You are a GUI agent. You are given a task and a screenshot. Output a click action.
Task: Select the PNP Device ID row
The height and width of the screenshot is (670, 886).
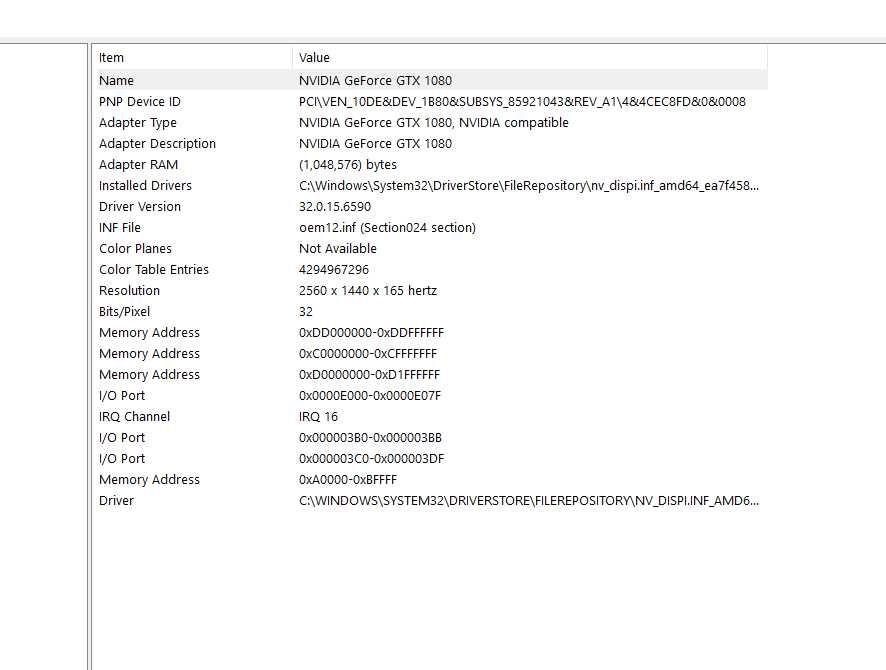(432, 102)
